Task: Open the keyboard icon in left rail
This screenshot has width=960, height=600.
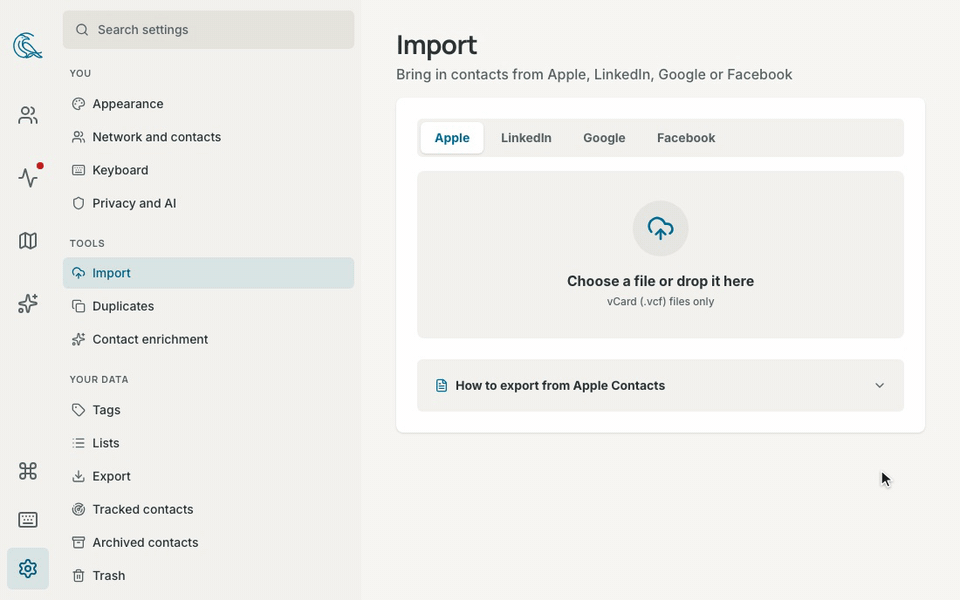Action: click(28, 520)
